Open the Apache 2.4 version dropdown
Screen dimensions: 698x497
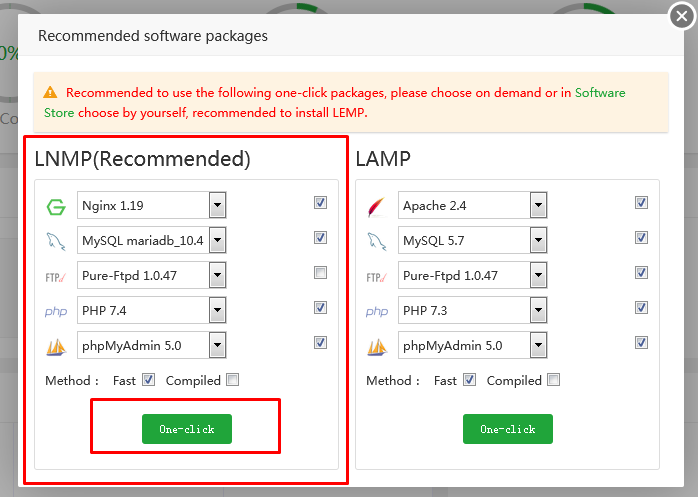tap(538, 206)
